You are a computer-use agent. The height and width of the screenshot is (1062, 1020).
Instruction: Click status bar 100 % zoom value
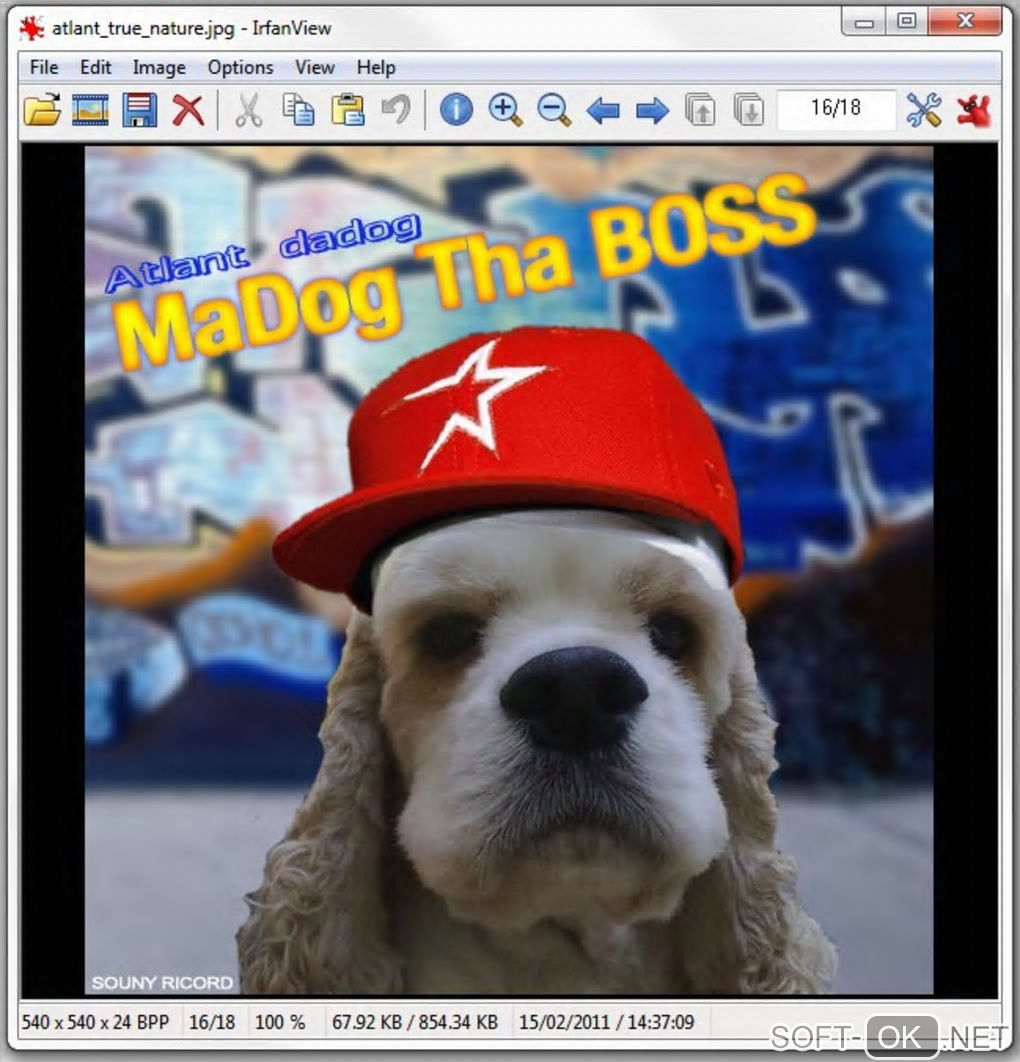[280, 1021]
